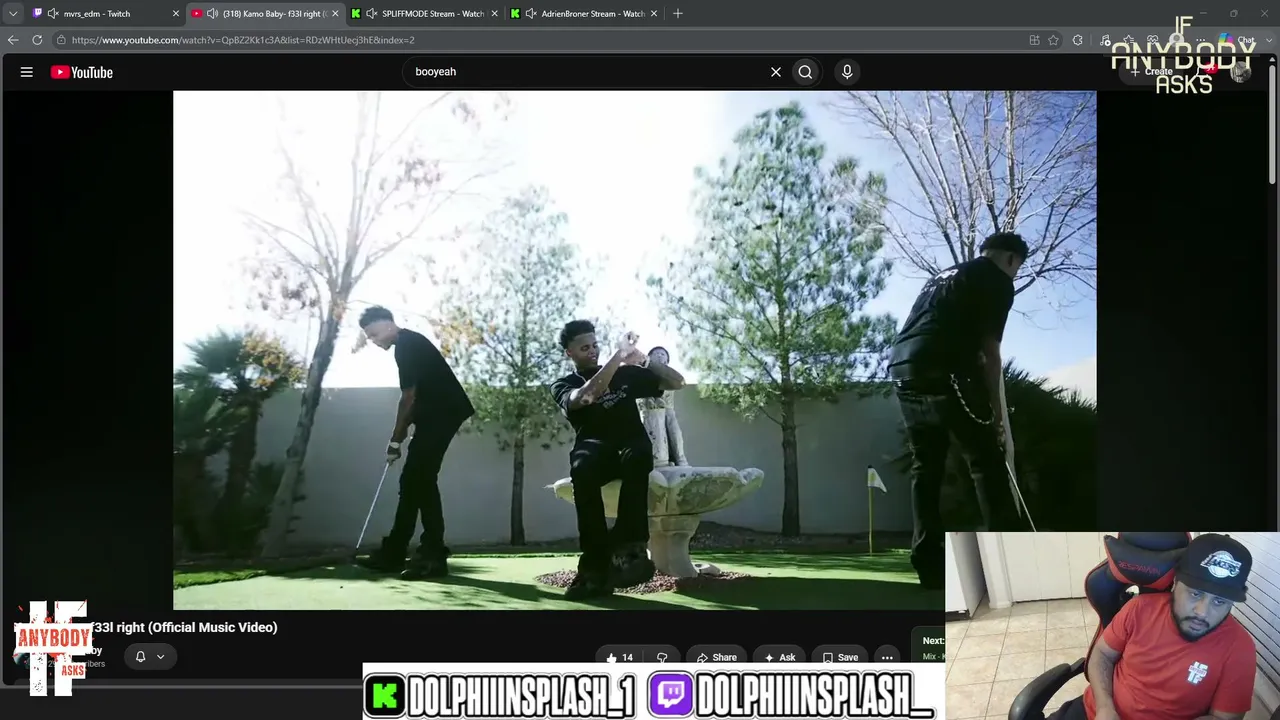Open the YouTube guide hamburger menu

click(27, 72)
